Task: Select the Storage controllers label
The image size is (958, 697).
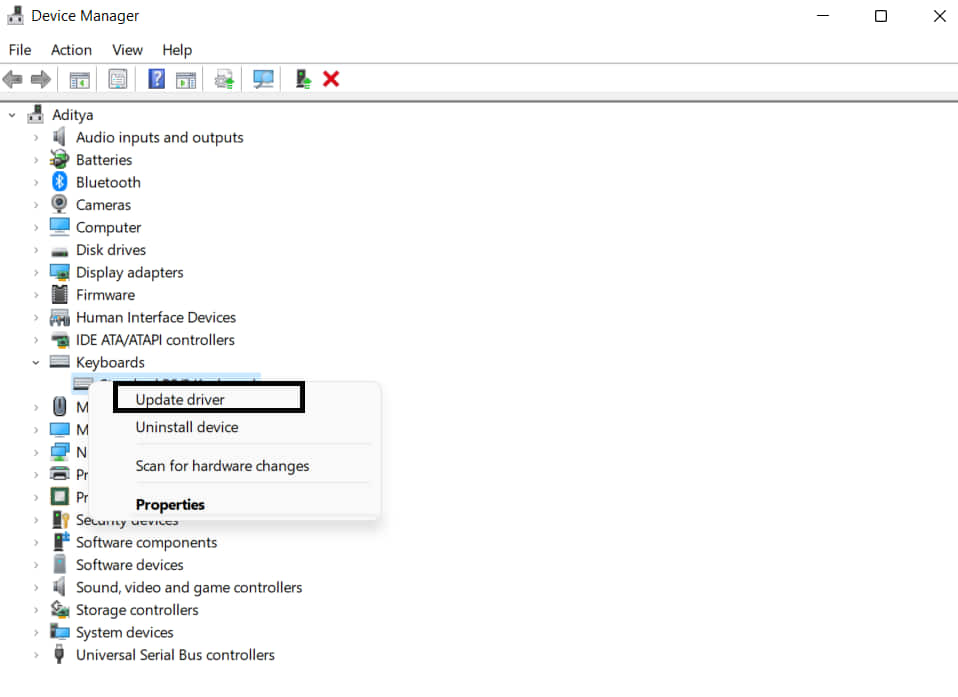Action: click(137, 610)
